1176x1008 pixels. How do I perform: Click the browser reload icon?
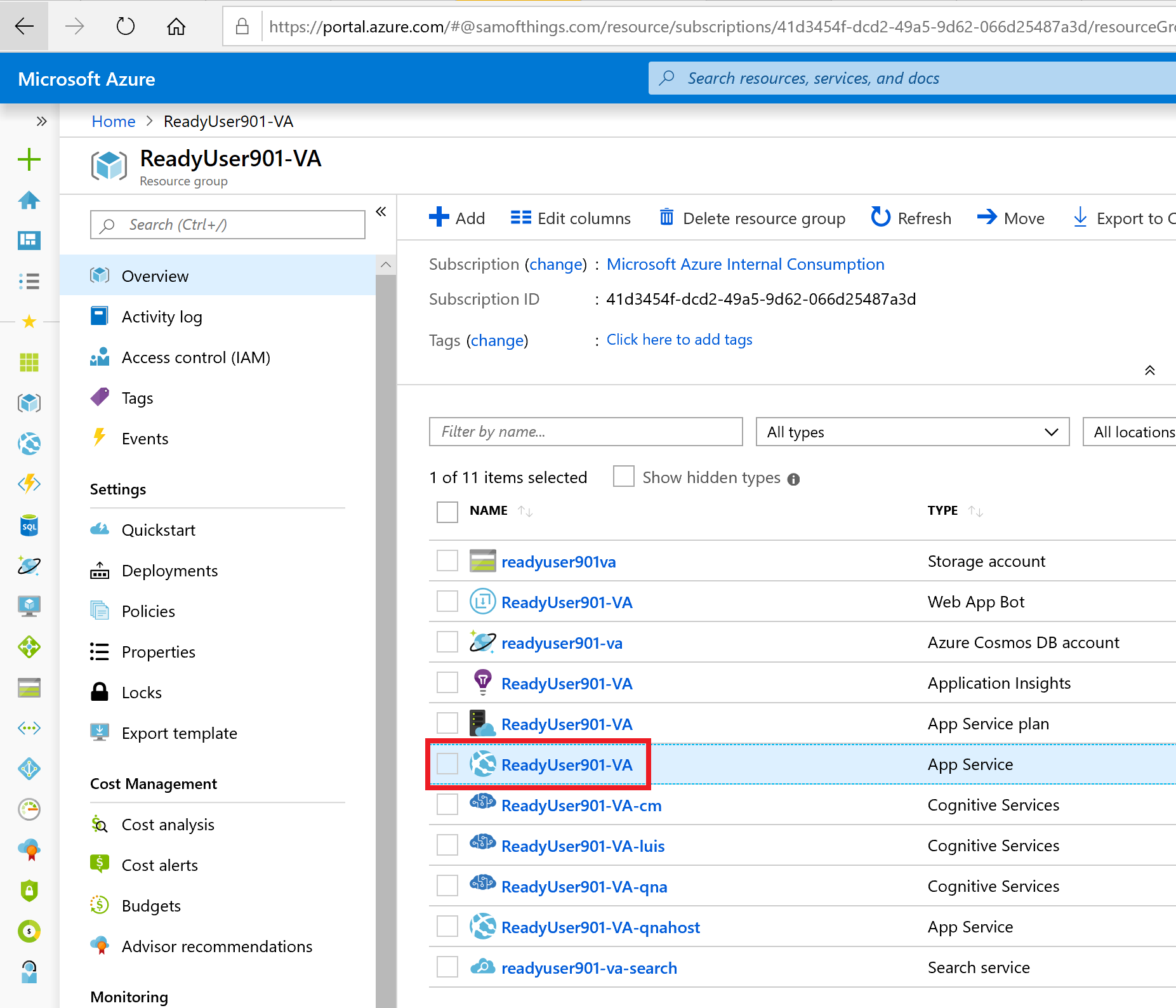point(126,26)
